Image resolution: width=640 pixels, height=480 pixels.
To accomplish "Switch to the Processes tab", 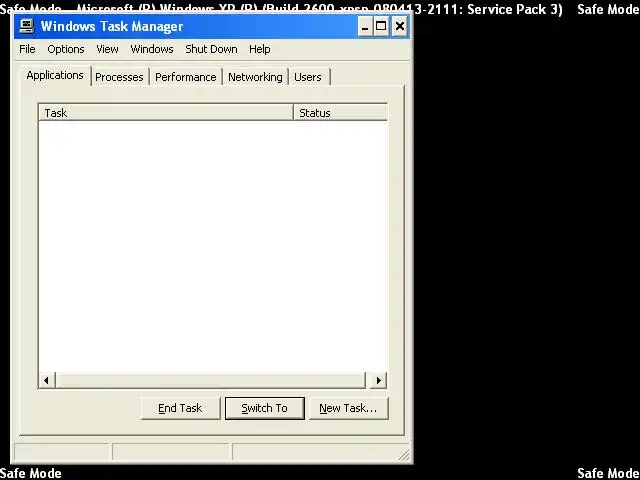I will (119, 77).
